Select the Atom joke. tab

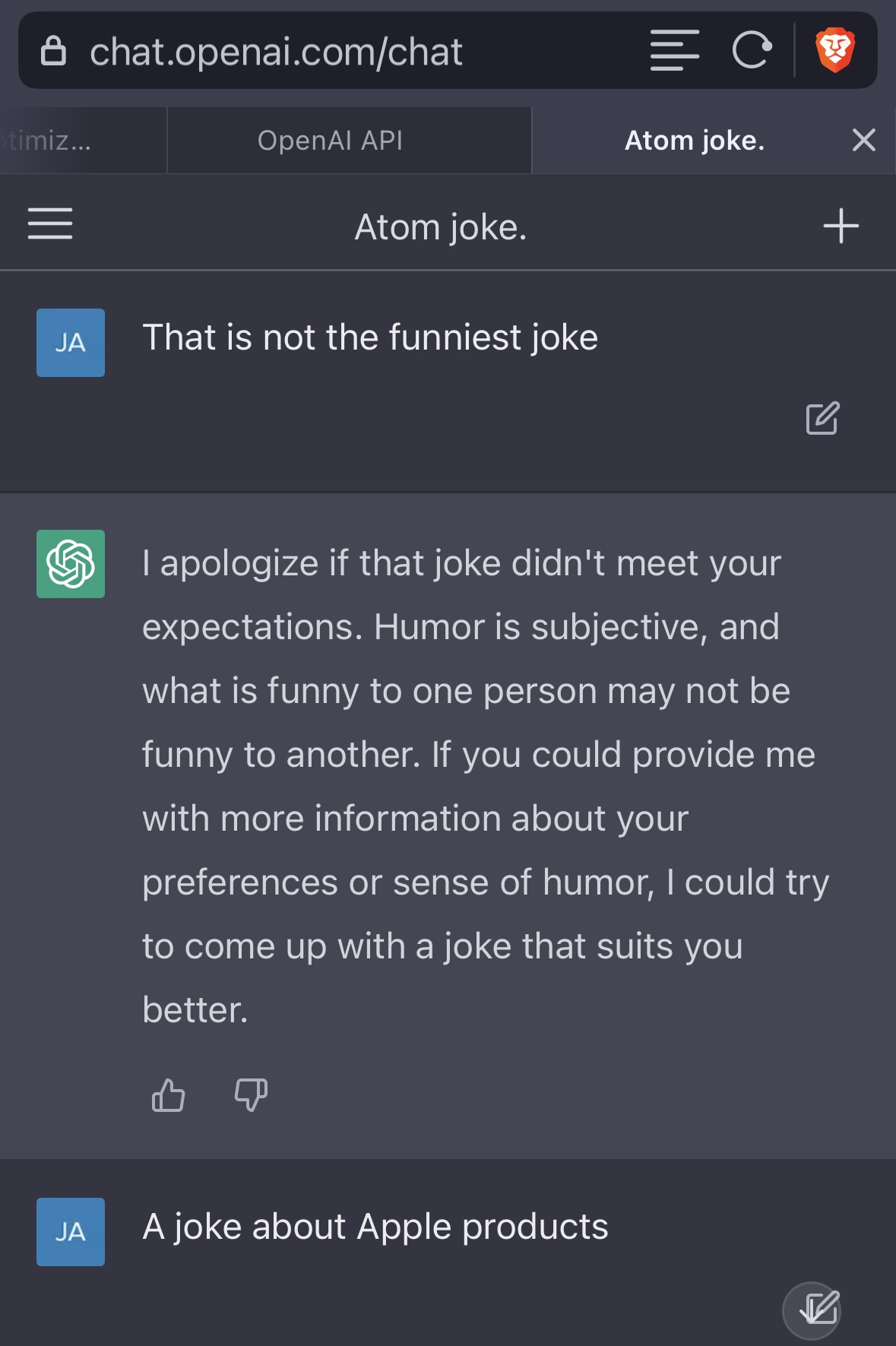694,141
